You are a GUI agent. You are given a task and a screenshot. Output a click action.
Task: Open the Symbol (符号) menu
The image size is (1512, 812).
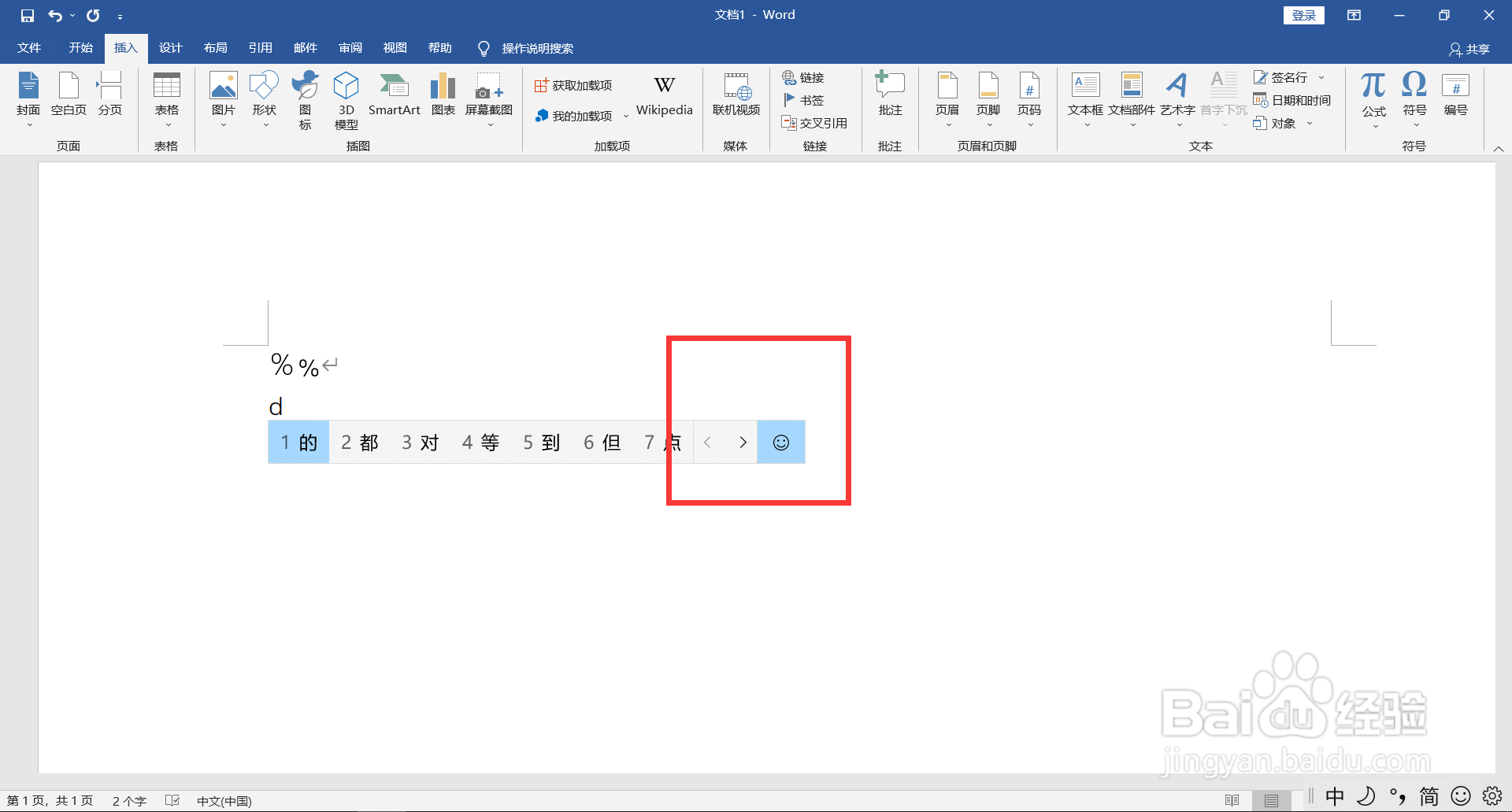click(x=1414, y=100)
